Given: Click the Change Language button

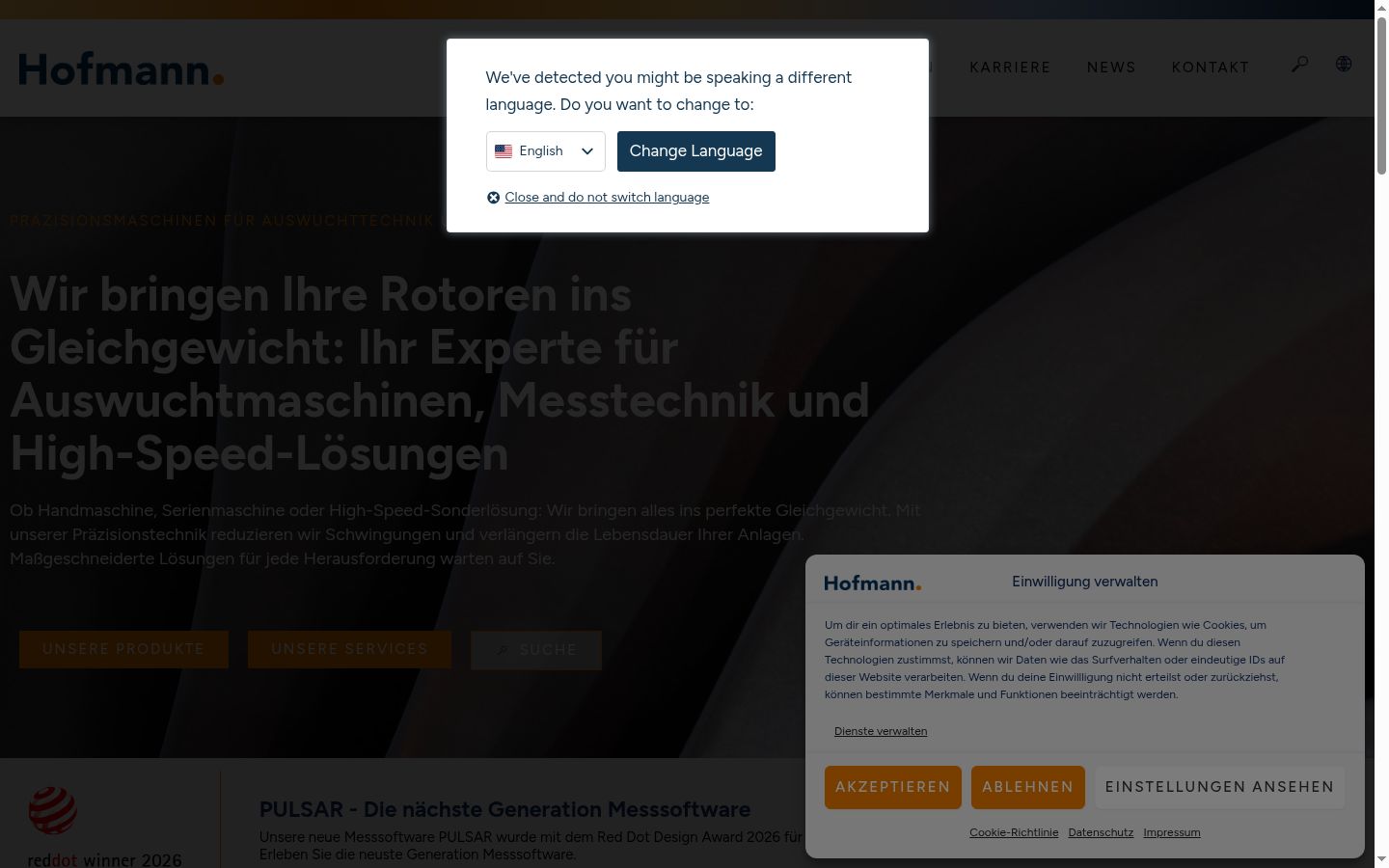Looking at the screenshot, I should 696,151.
